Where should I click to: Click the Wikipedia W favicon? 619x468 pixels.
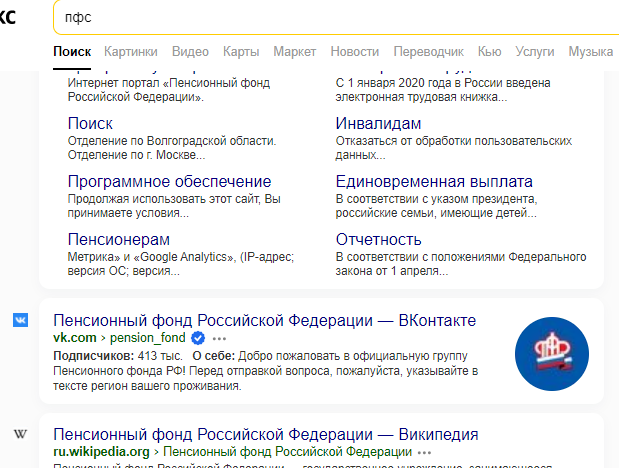pos(21,434)
